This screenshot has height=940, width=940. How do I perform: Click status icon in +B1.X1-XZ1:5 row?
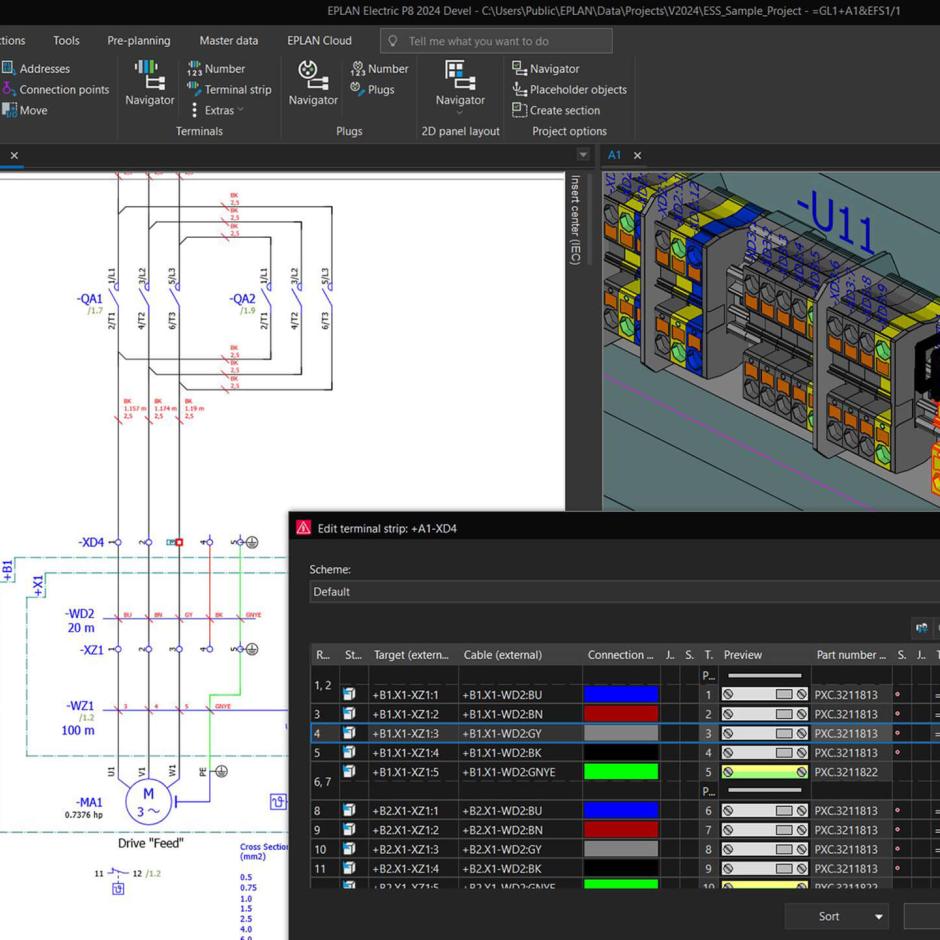[x=349, y=771]
